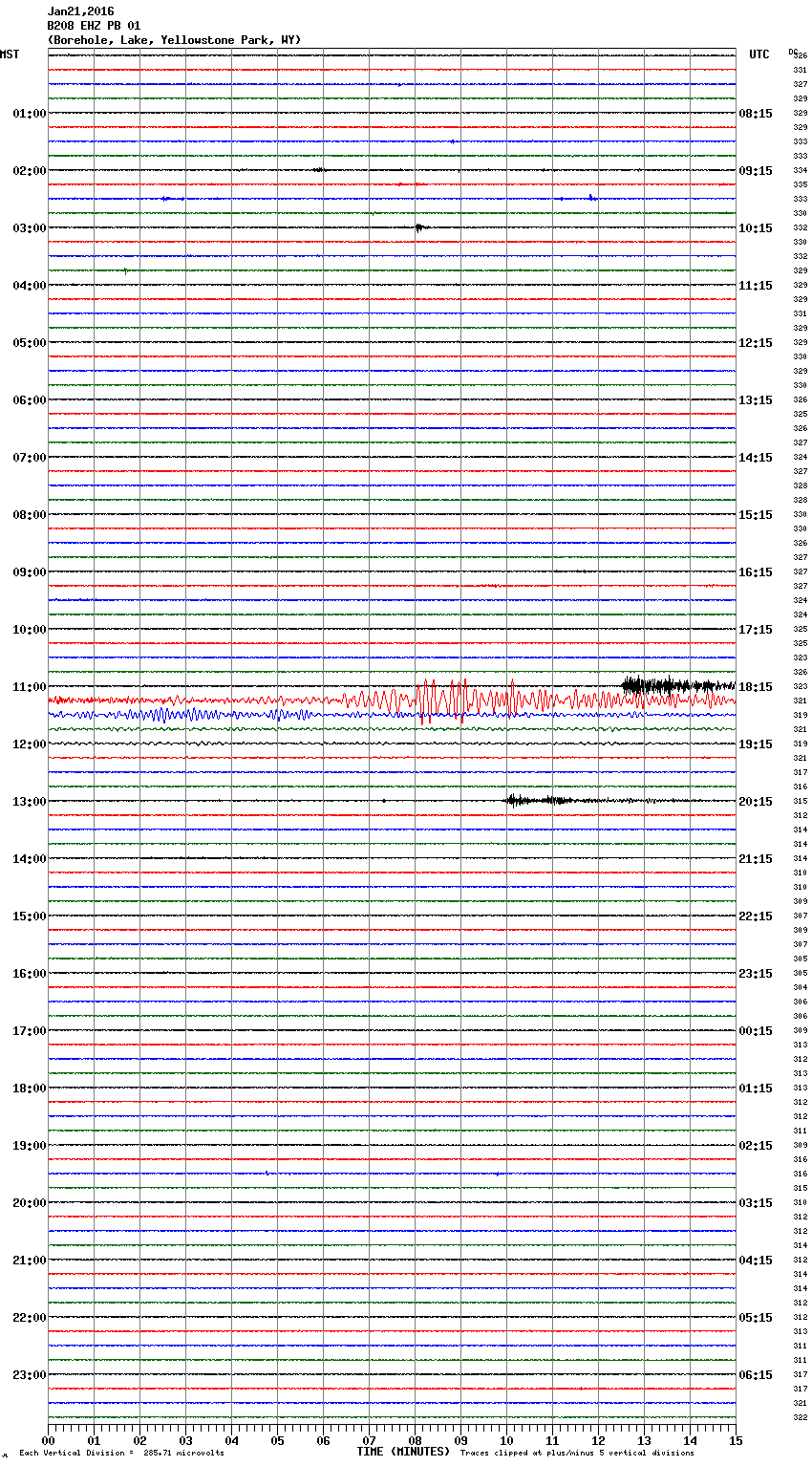Click the 22:00 MST row label

pos(29,1318)
